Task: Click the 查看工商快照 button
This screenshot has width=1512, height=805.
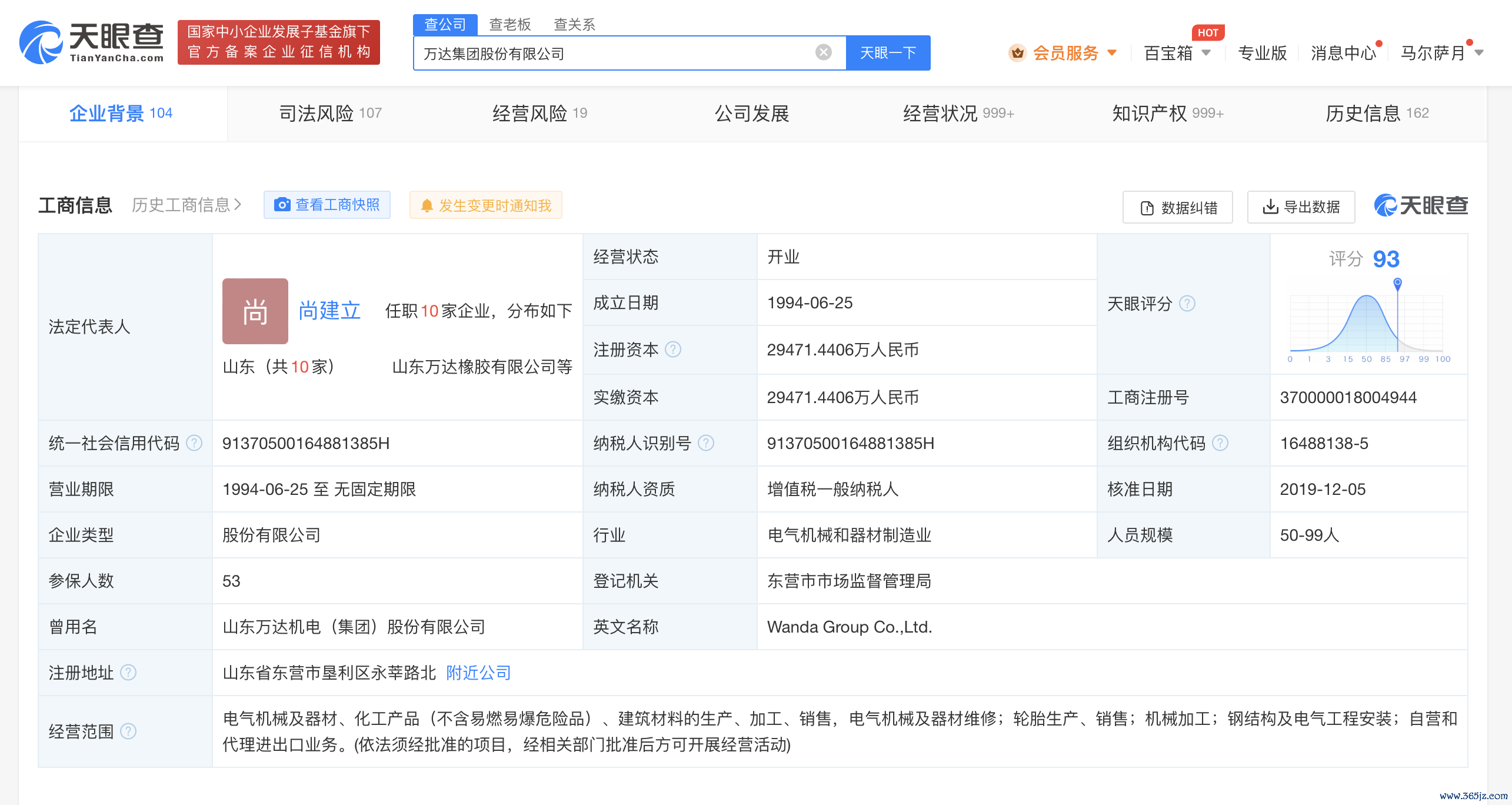Action: pos(327,205)
